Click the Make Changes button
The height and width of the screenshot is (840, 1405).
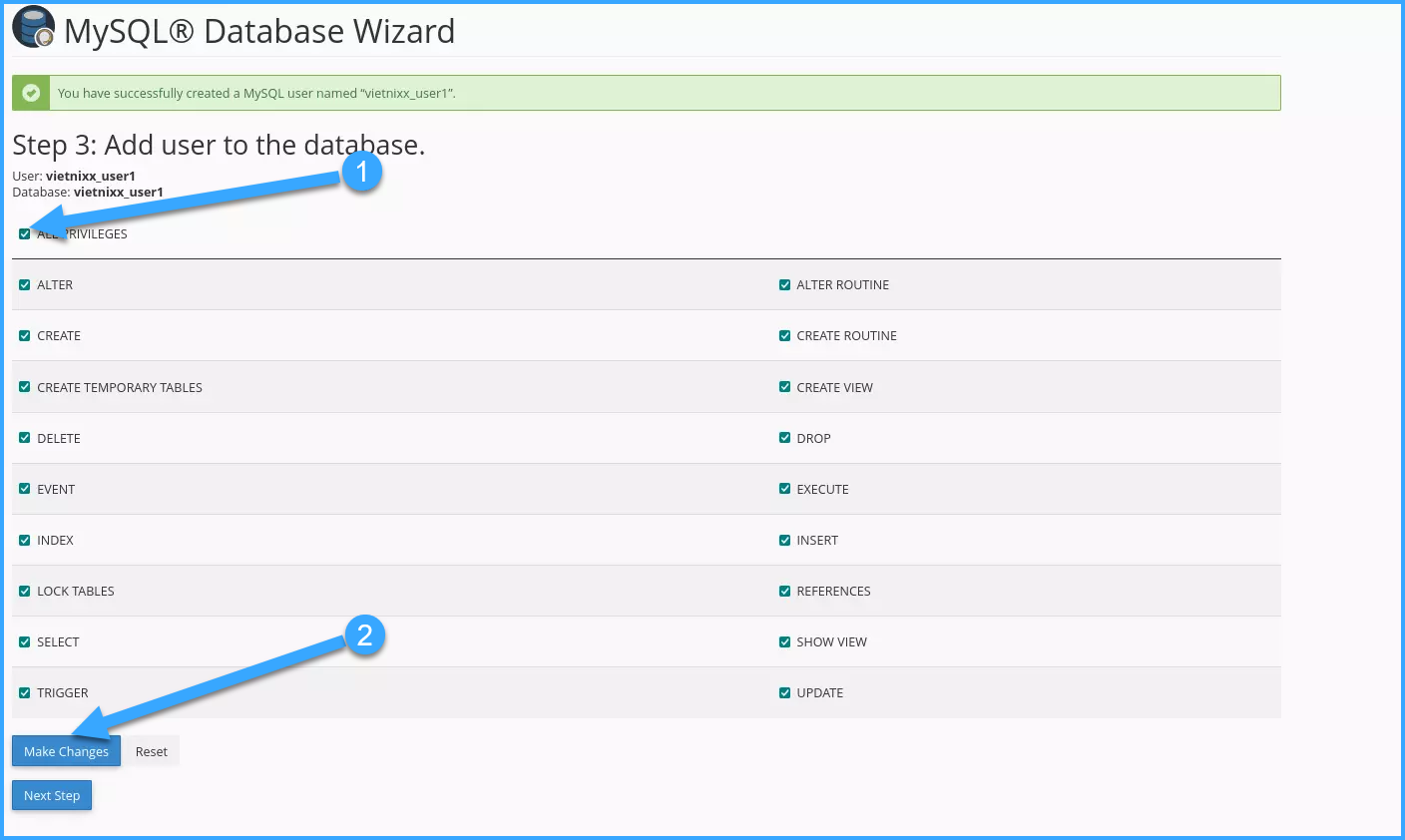click(x=66, y=751)
